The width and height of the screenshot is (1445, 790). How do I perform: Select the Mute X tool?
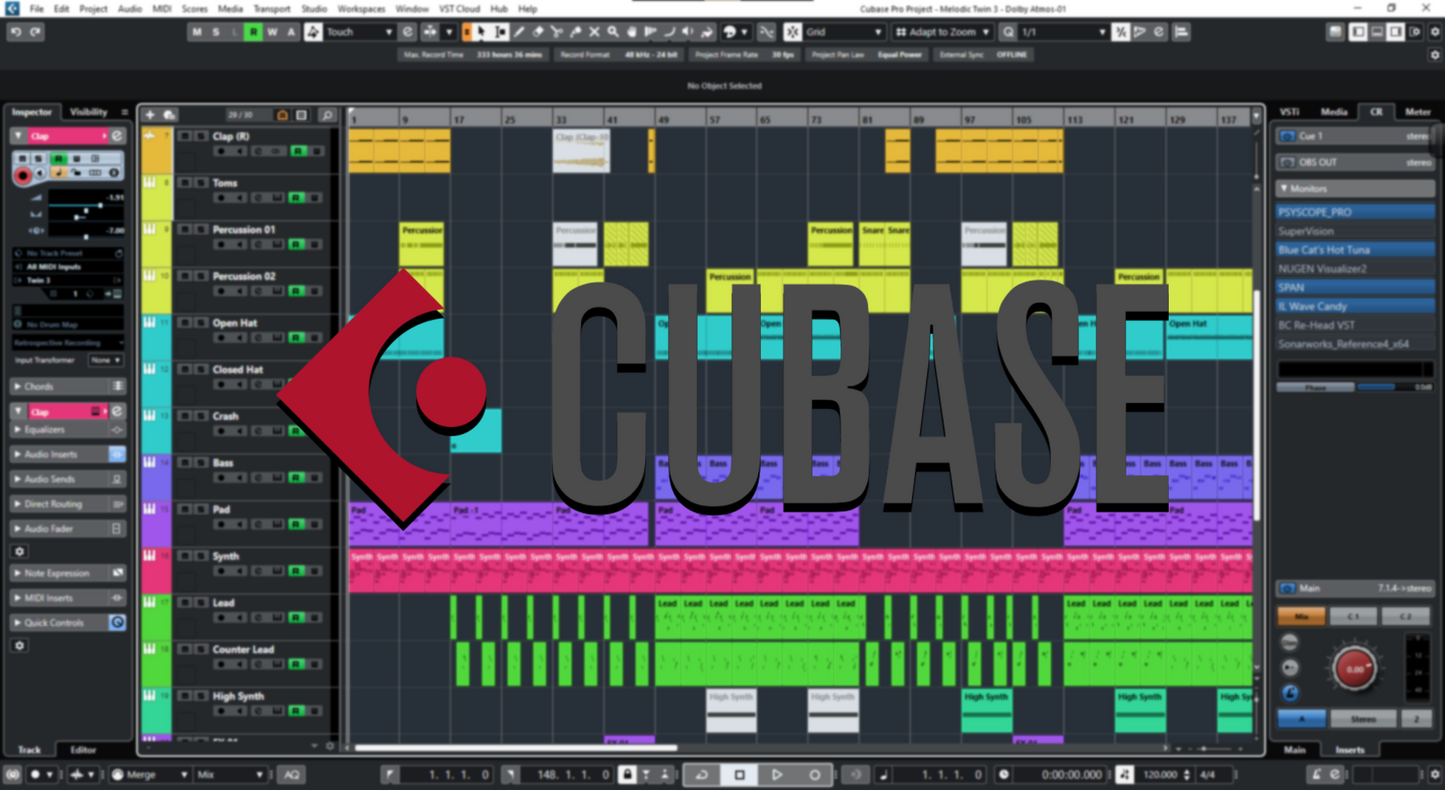click(x=594, y=32)
